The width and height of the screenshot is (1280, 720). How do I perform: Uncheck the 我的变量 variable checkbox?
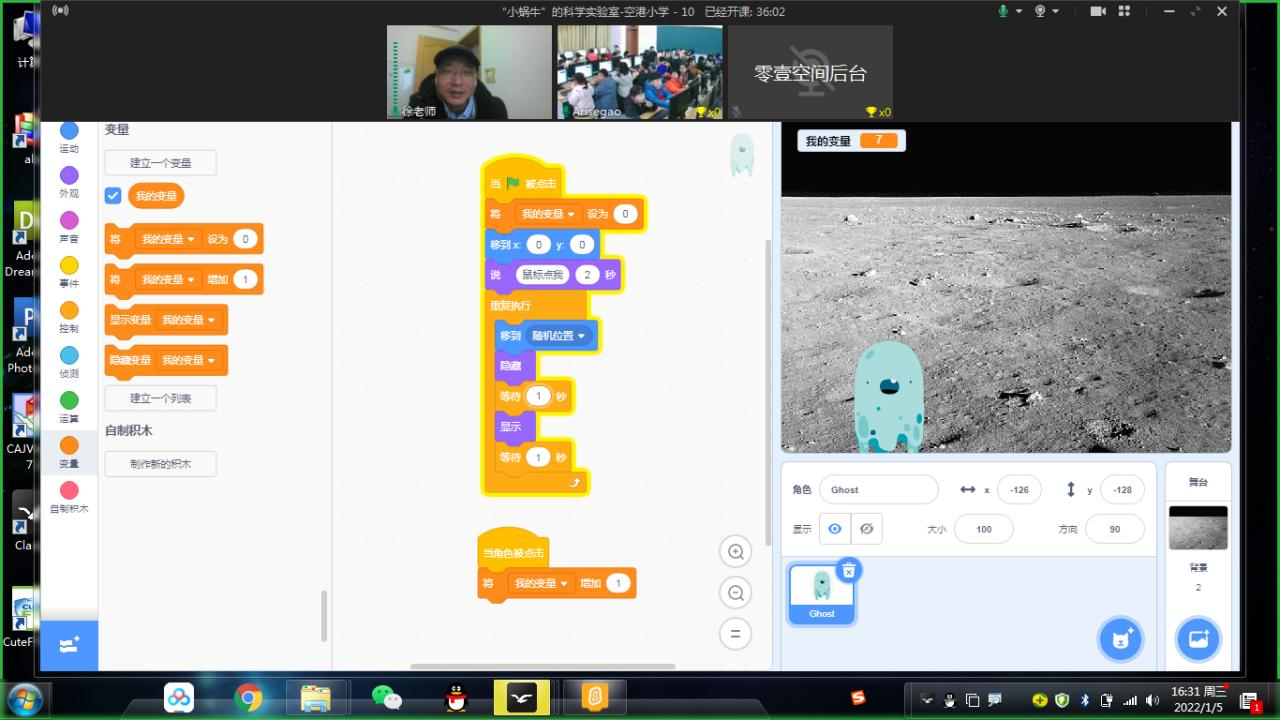pos(113,196)
